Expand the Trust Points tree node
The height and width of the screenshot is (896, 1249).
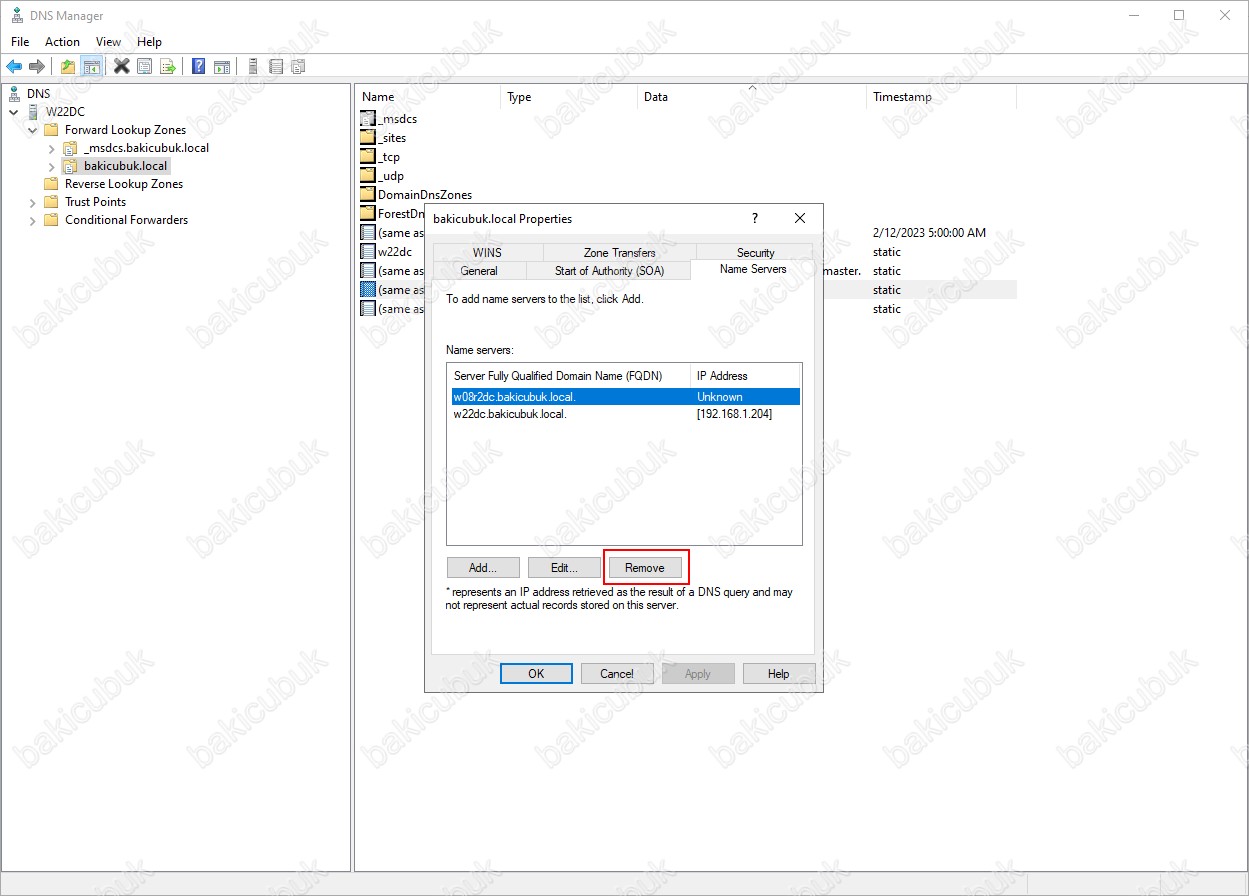[x=33, y=203]
